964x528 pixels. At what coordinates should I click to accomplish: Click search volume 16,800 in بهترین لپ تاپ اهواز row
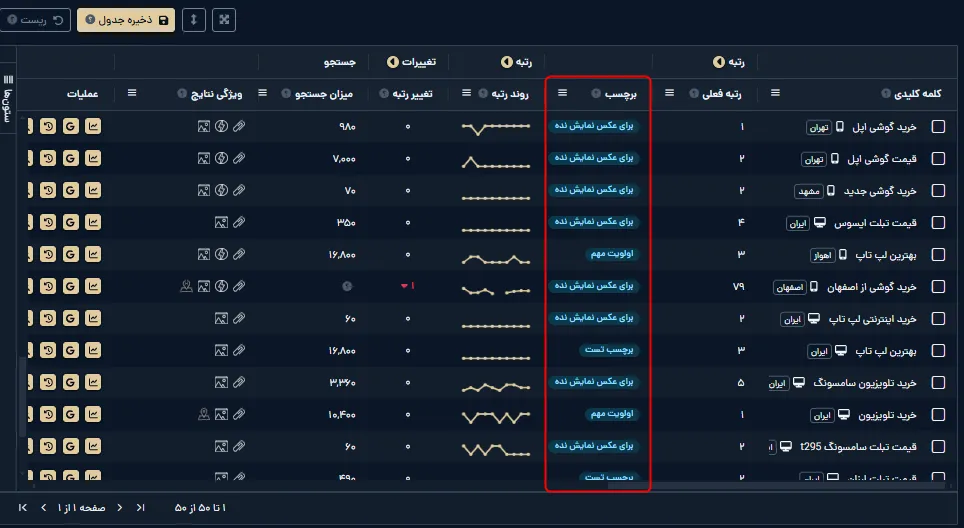click(x=342, y=254)
